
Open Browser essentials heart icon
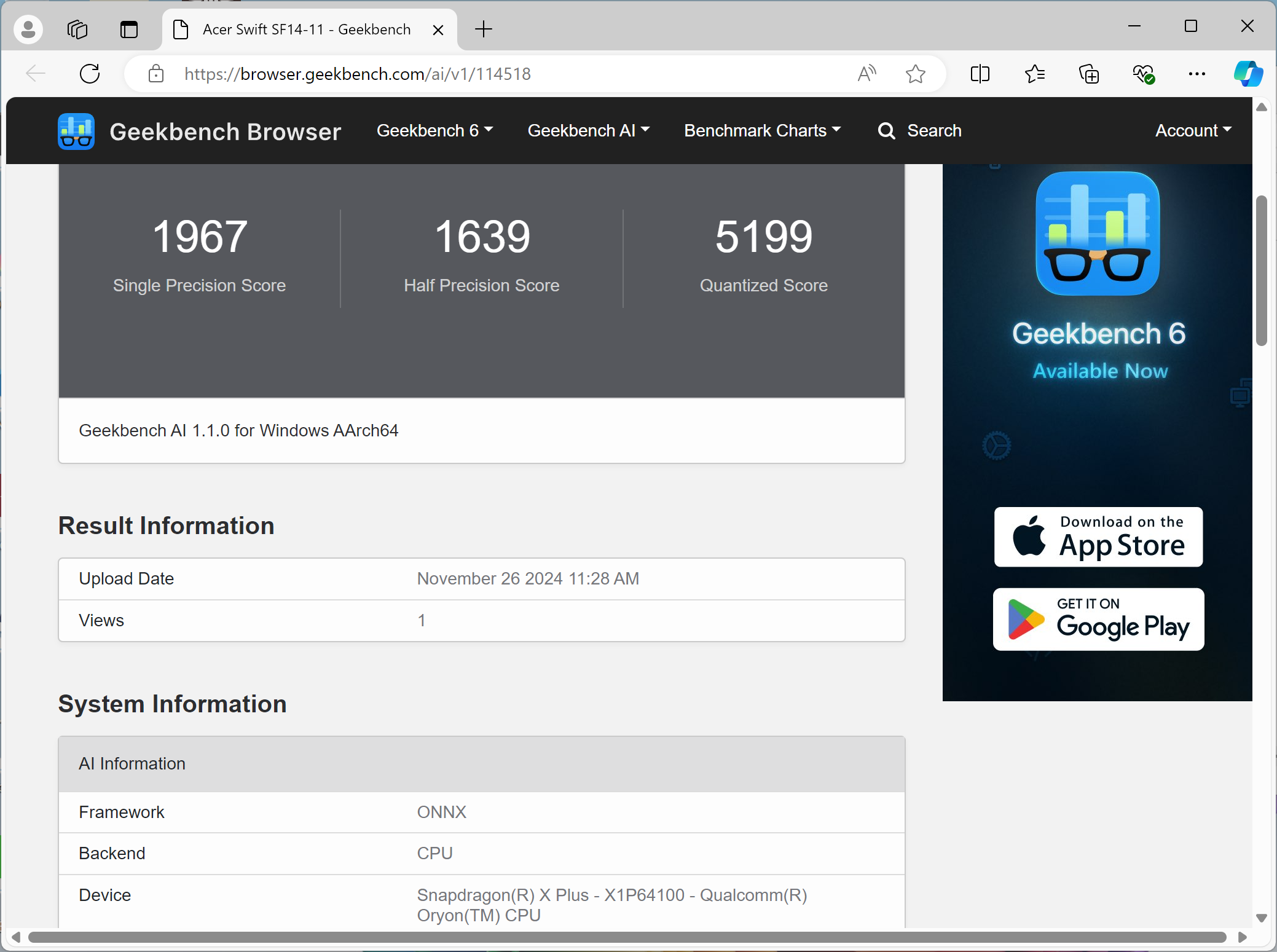(x=1143, y=74)
